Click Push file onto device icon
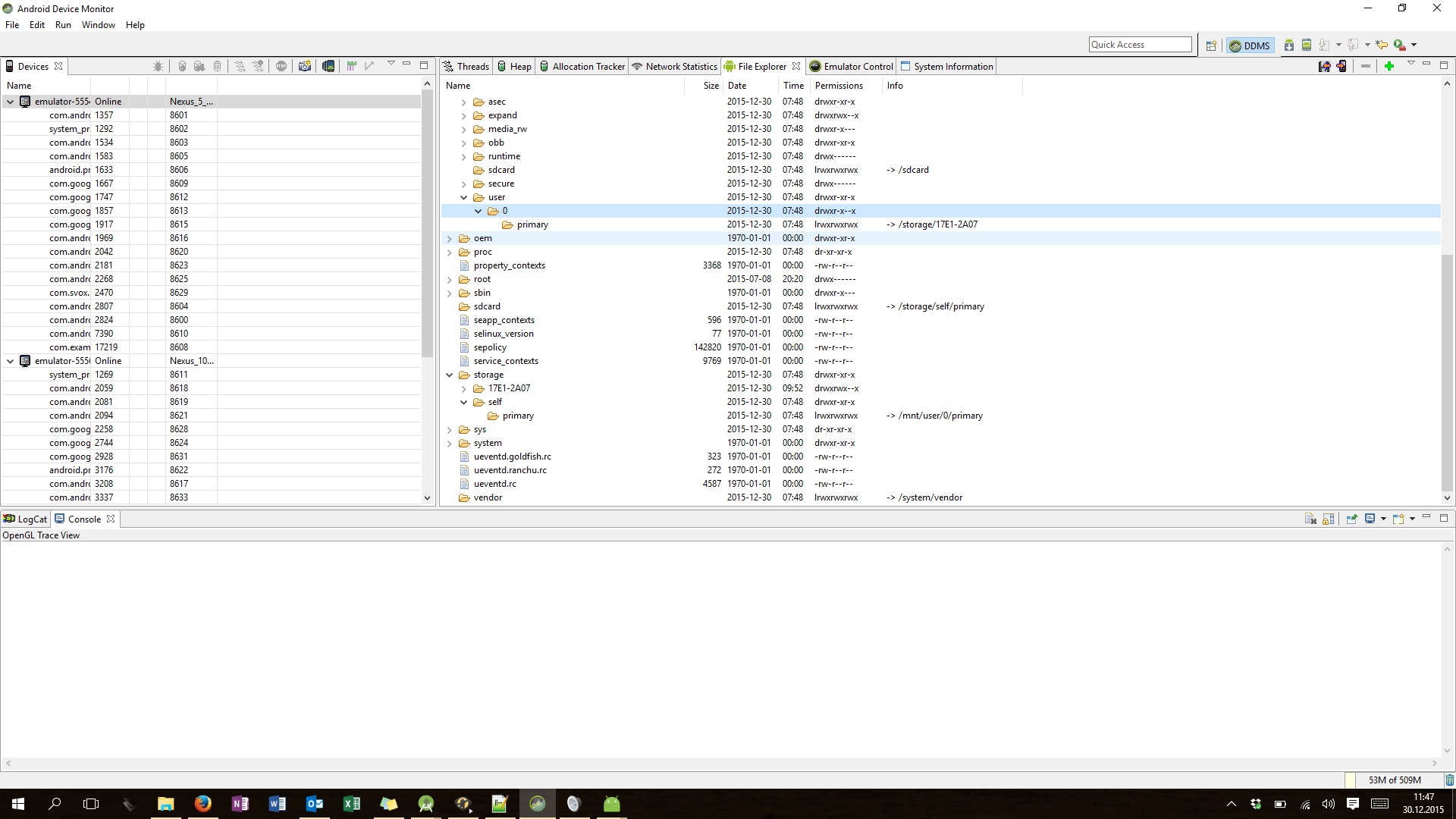Viewport: 1456px width, 819px height. [x=1341, y=66]
